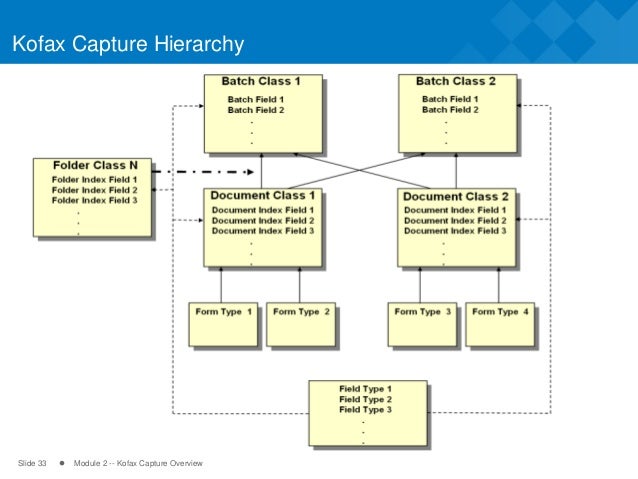Select Document Index Field 2 in Document Class 1
The height and width of the screenshot is (479, 638).
263,221
